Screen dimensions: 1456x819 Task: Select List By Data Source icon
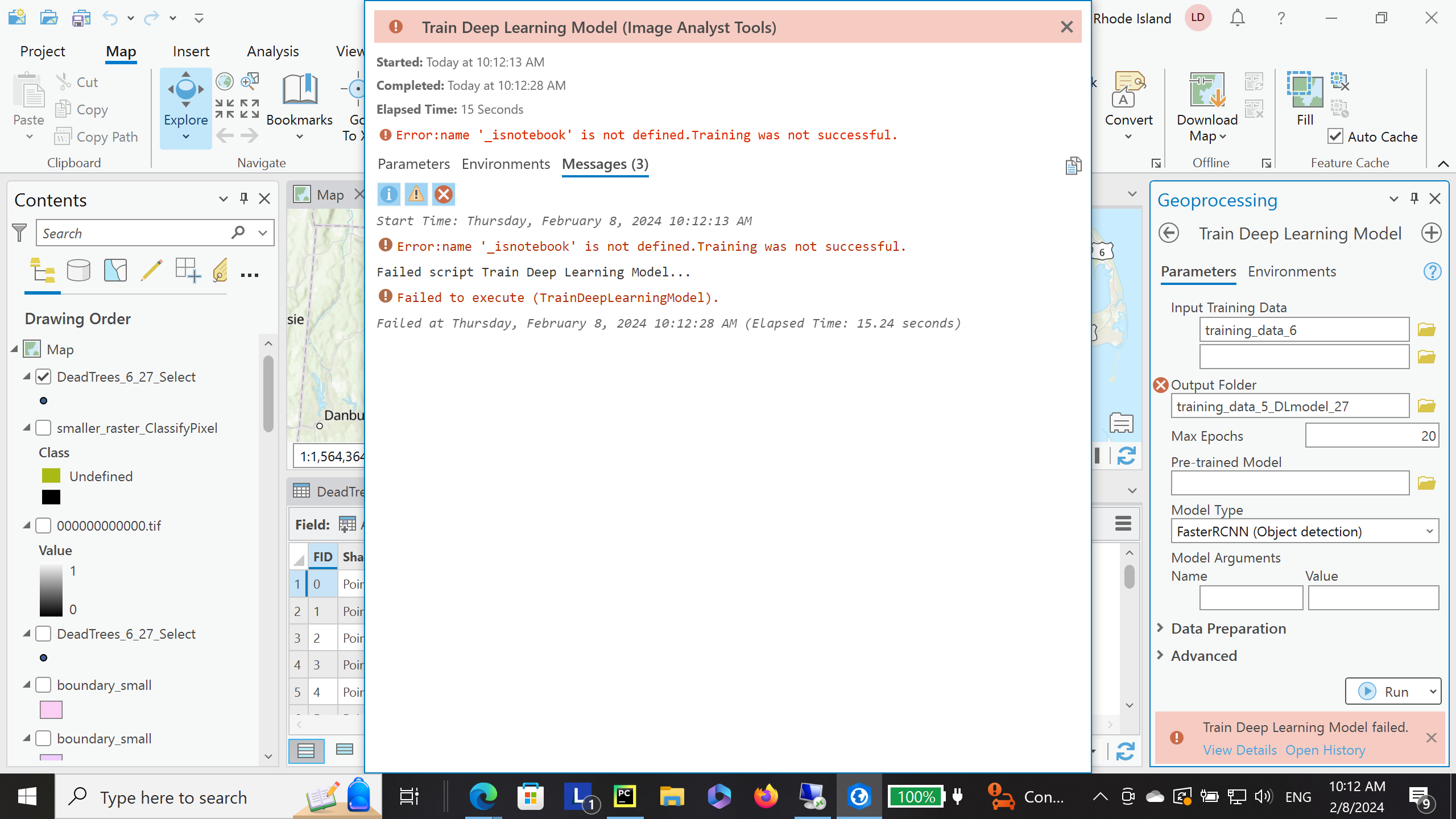(x=78, y=271)
